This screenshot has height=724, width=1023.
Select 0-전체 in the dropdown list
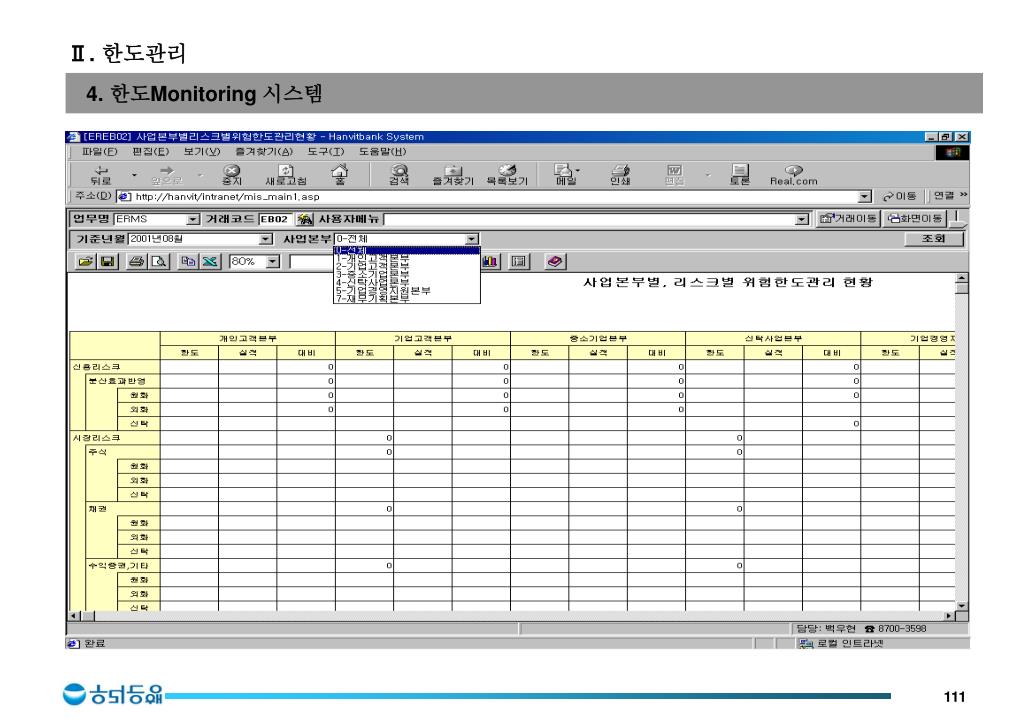coord(406,250)
